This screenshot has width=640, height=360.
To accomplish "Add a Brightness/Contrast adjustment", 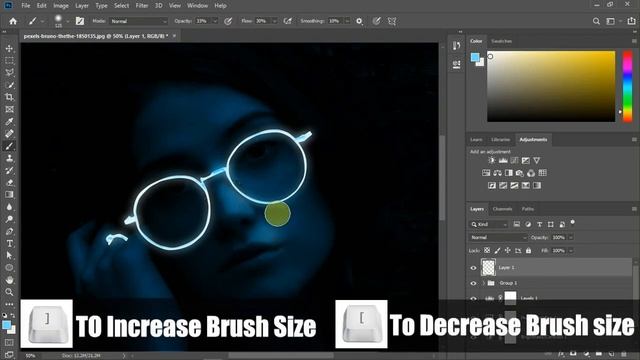I will coord(492,160).
